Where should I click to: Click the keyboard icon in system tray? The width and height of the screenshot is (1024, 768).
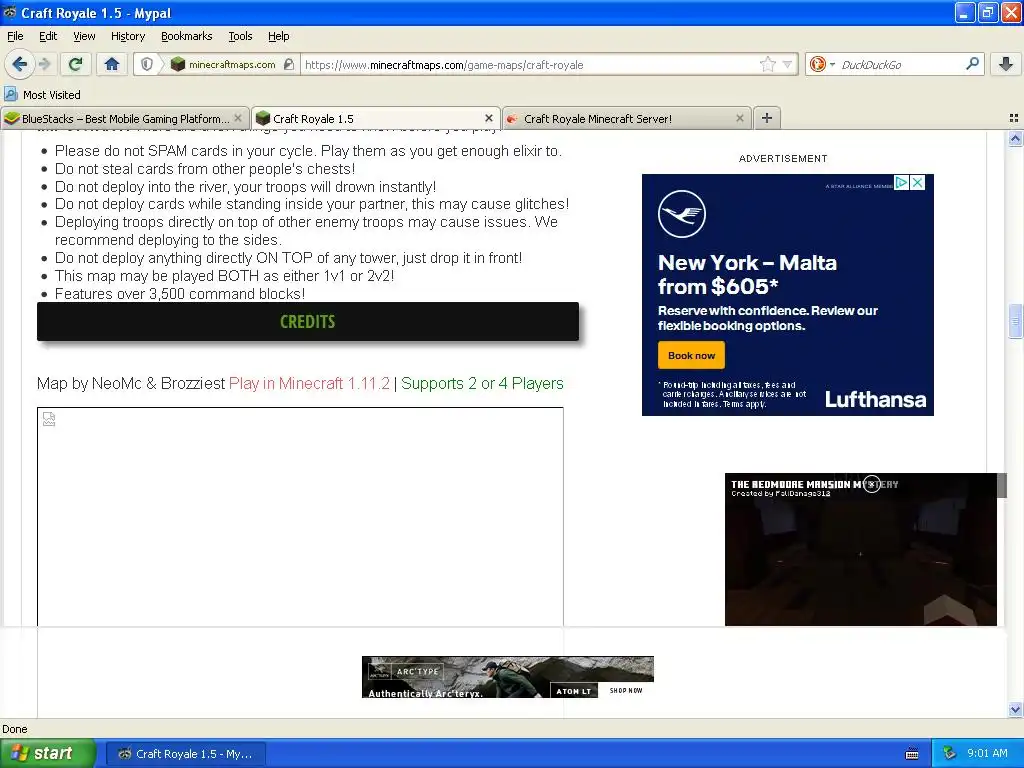tap(912, 754)
